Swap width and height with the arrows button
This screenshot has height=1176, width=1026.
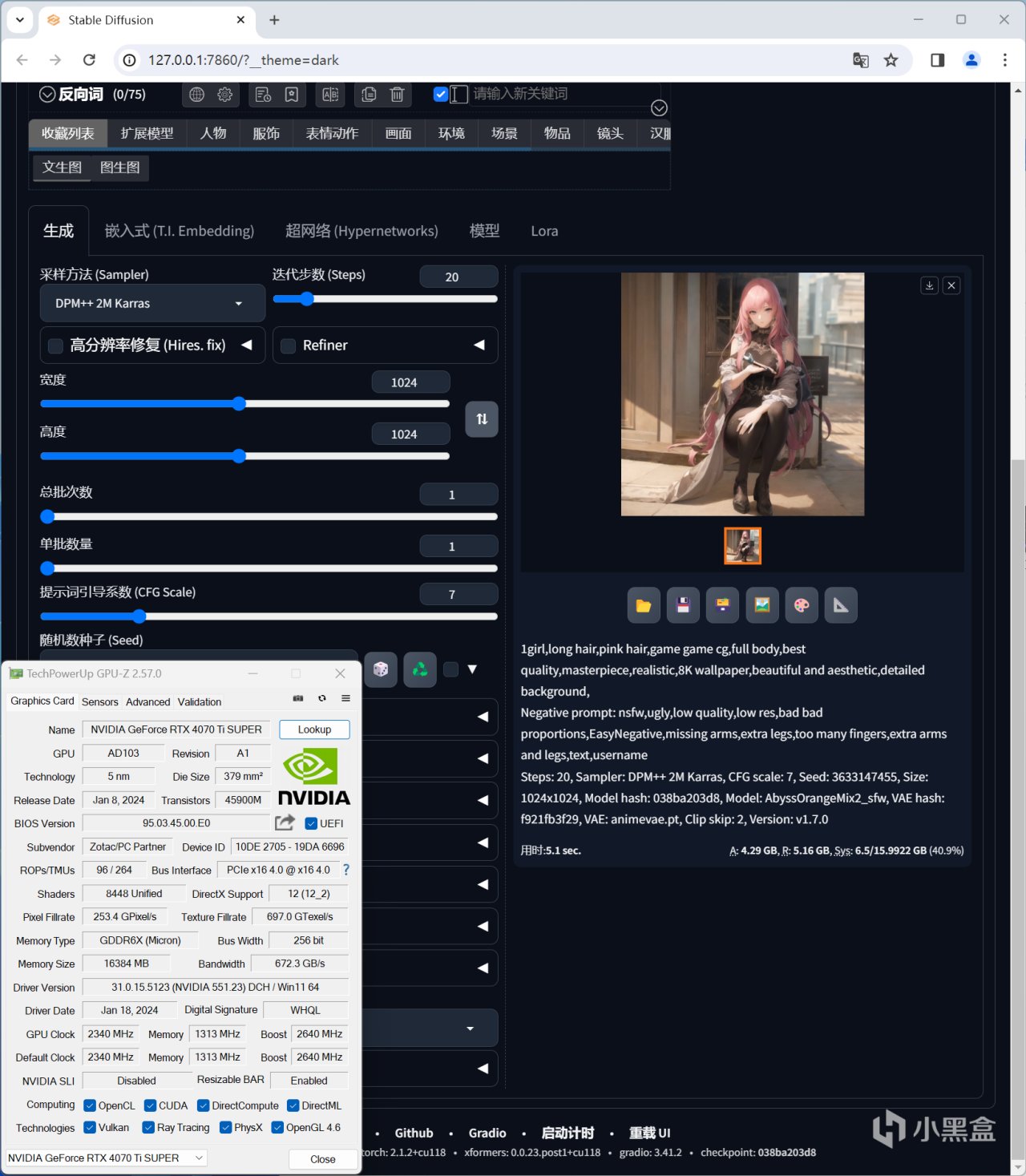coord(482,419)
